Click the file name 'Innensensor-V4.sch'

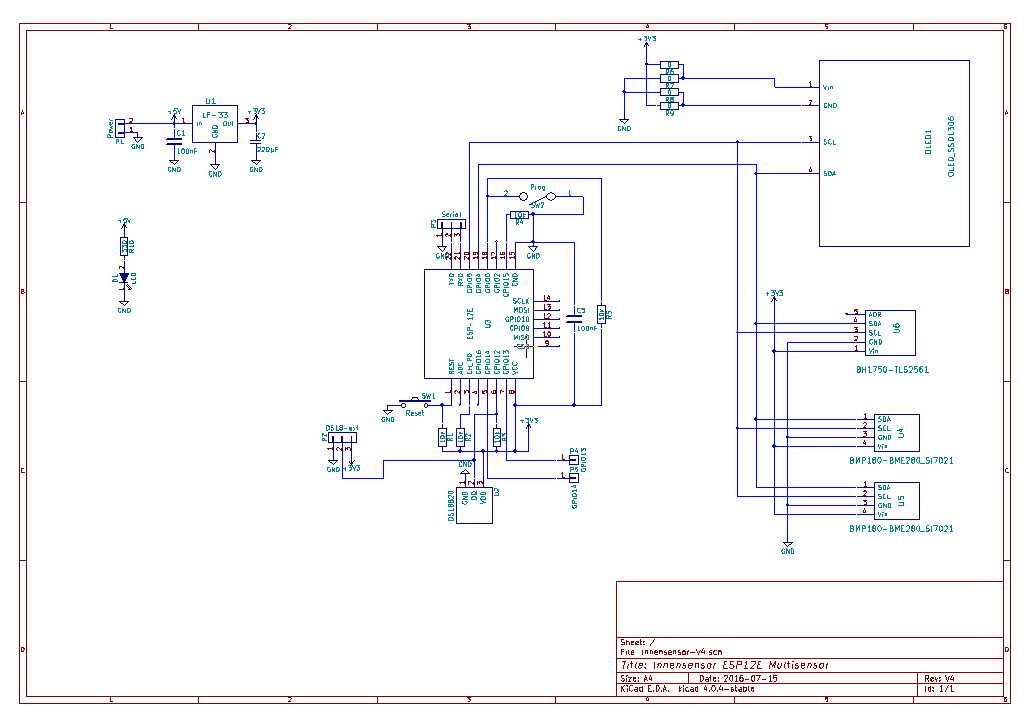(x=682, y=652)
